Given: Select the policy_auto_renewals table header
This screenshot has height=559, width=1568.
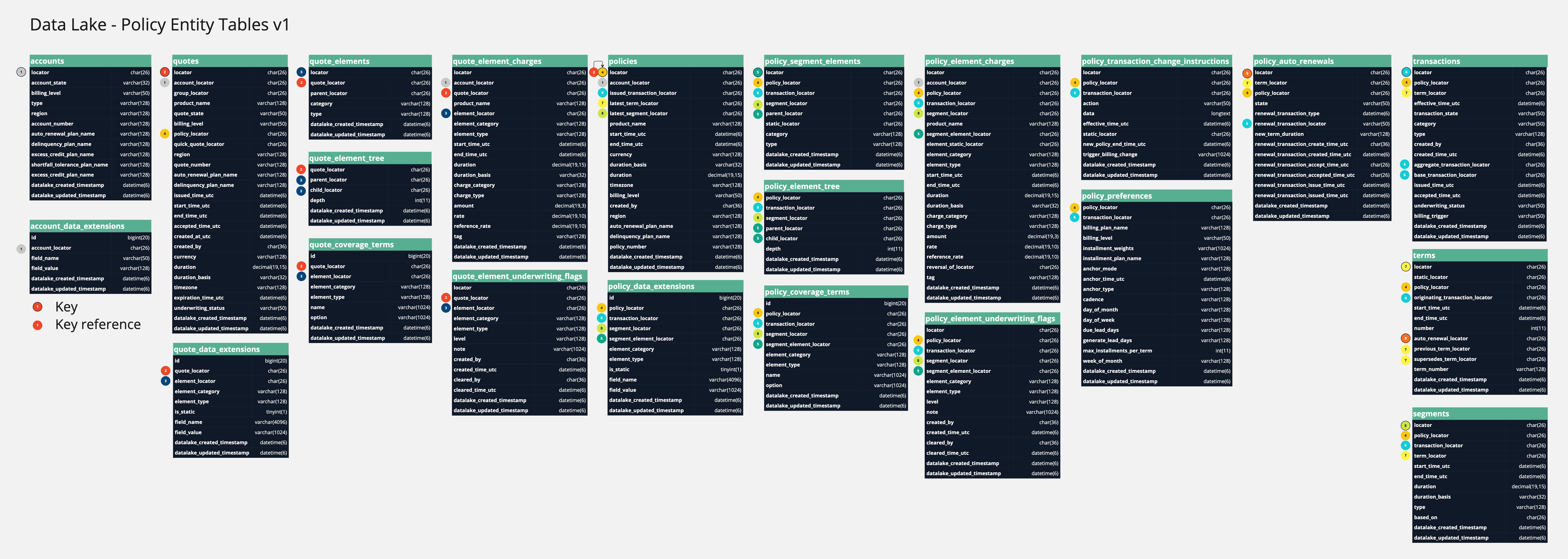Looking at the screenshot, I should [1322, 61].
